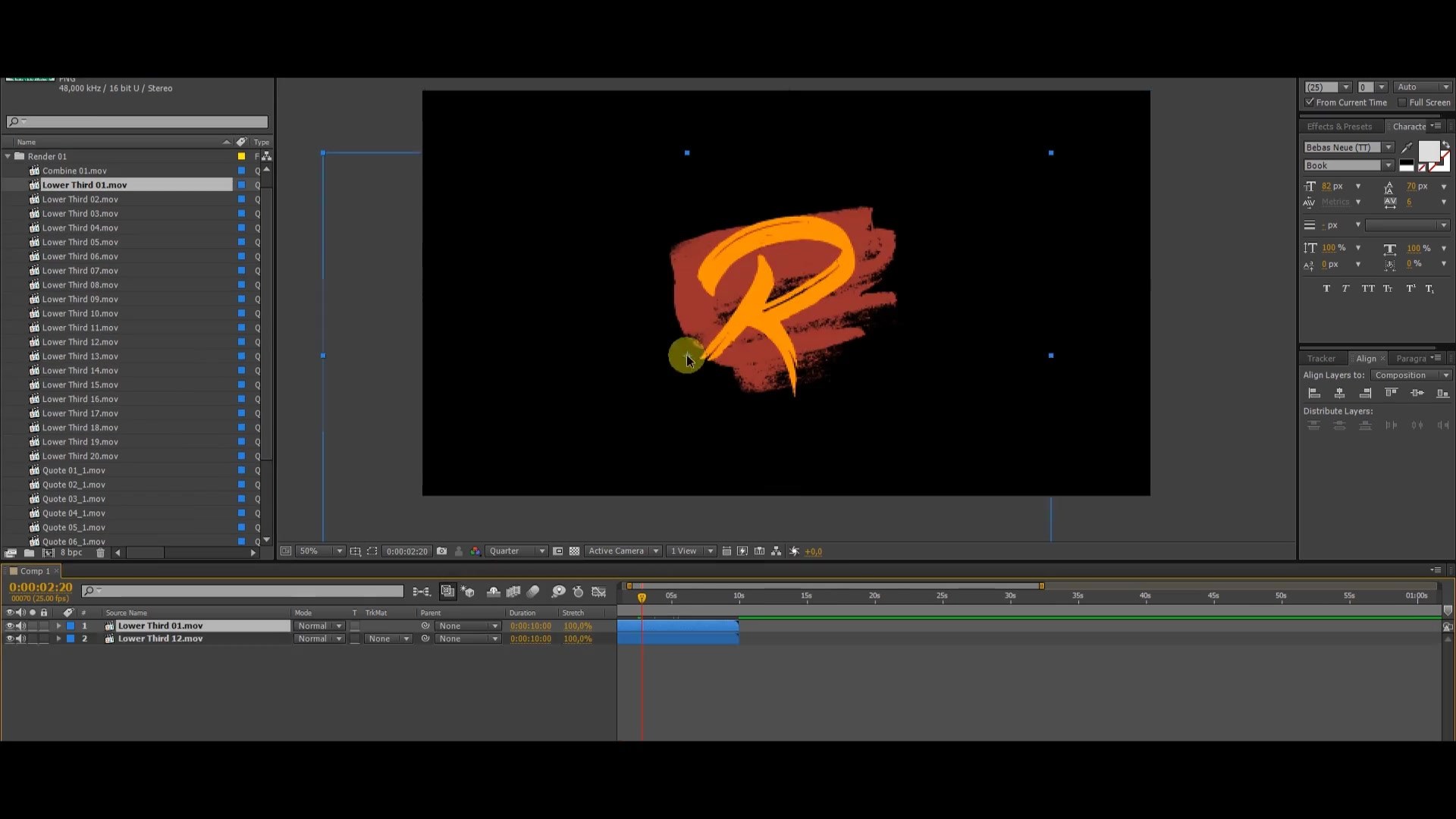Click the eyedropper in the Character panel

click(1407, 148)
